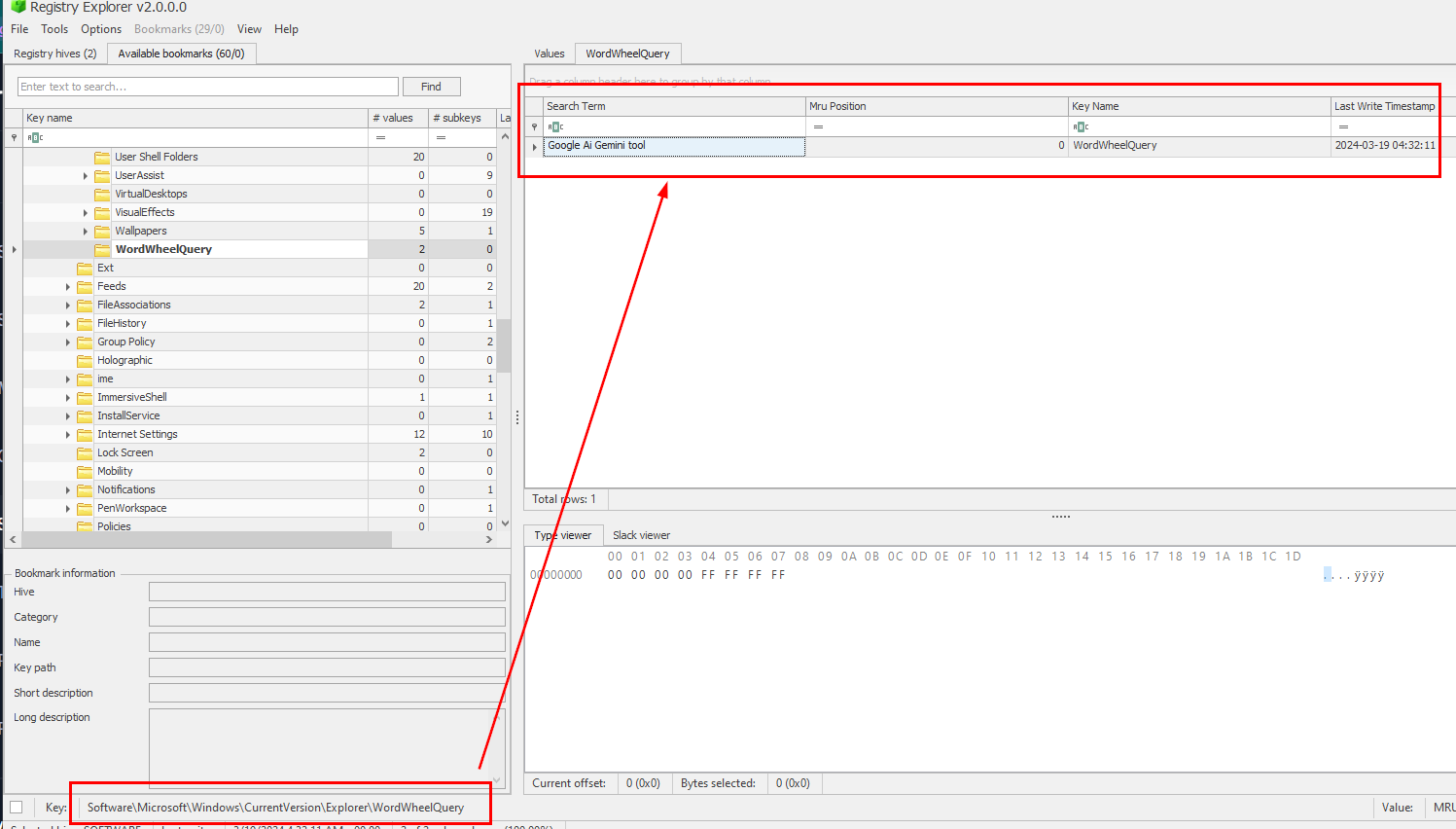Click the Find button

tap(431, 87)
